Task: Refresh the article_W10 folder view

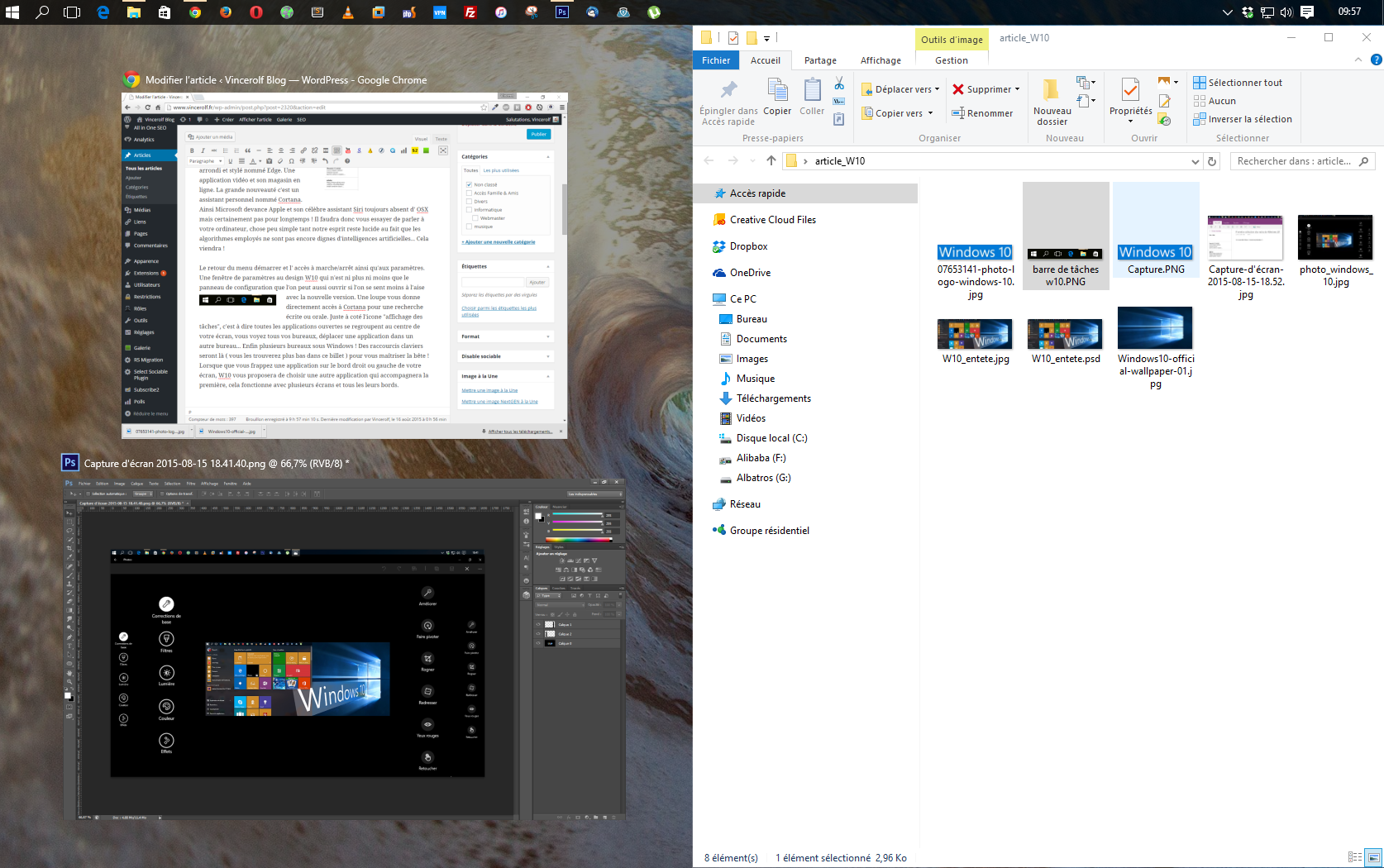Action: click(1212, 161)
